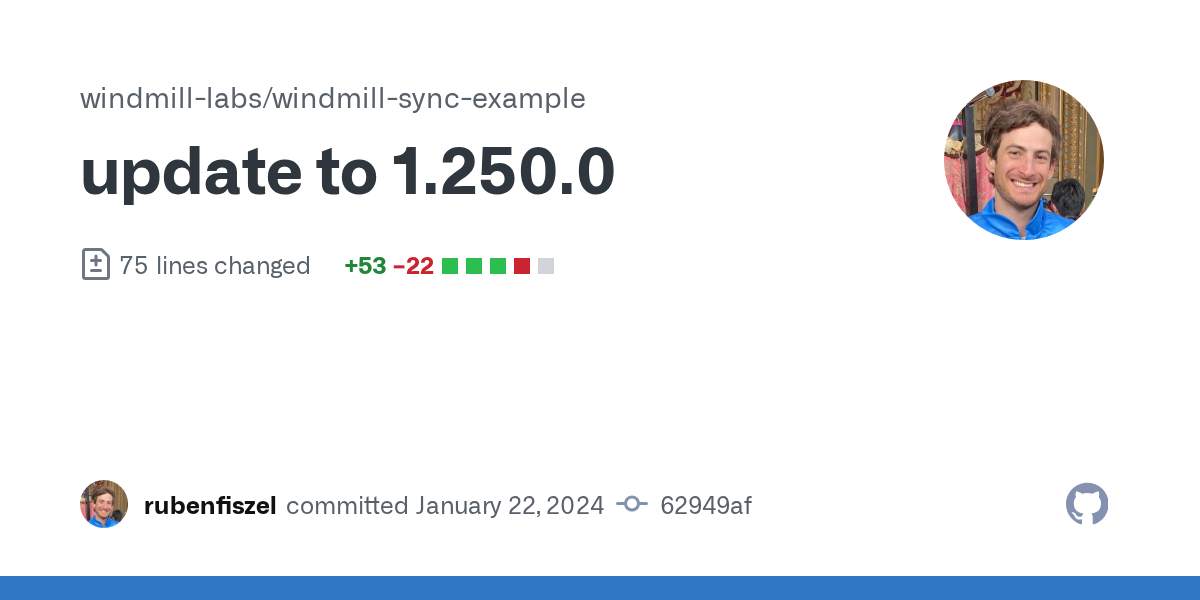Viewport: 1200px width, 600px height.
Task: Click the gray diff square
Action: point(546,266)
